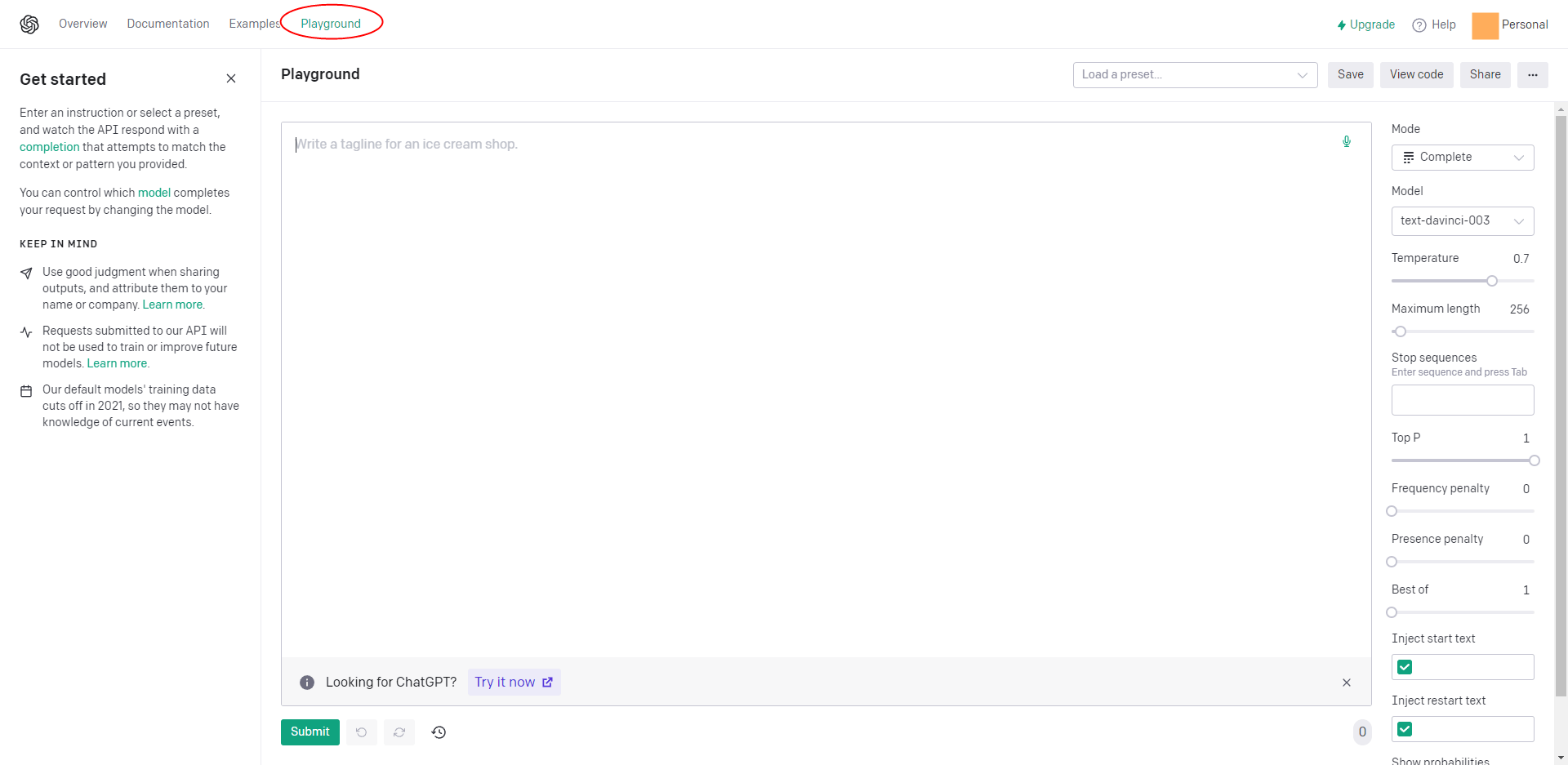Click the Try it now link
This screenshot has width=1568, height=765.
514,683
